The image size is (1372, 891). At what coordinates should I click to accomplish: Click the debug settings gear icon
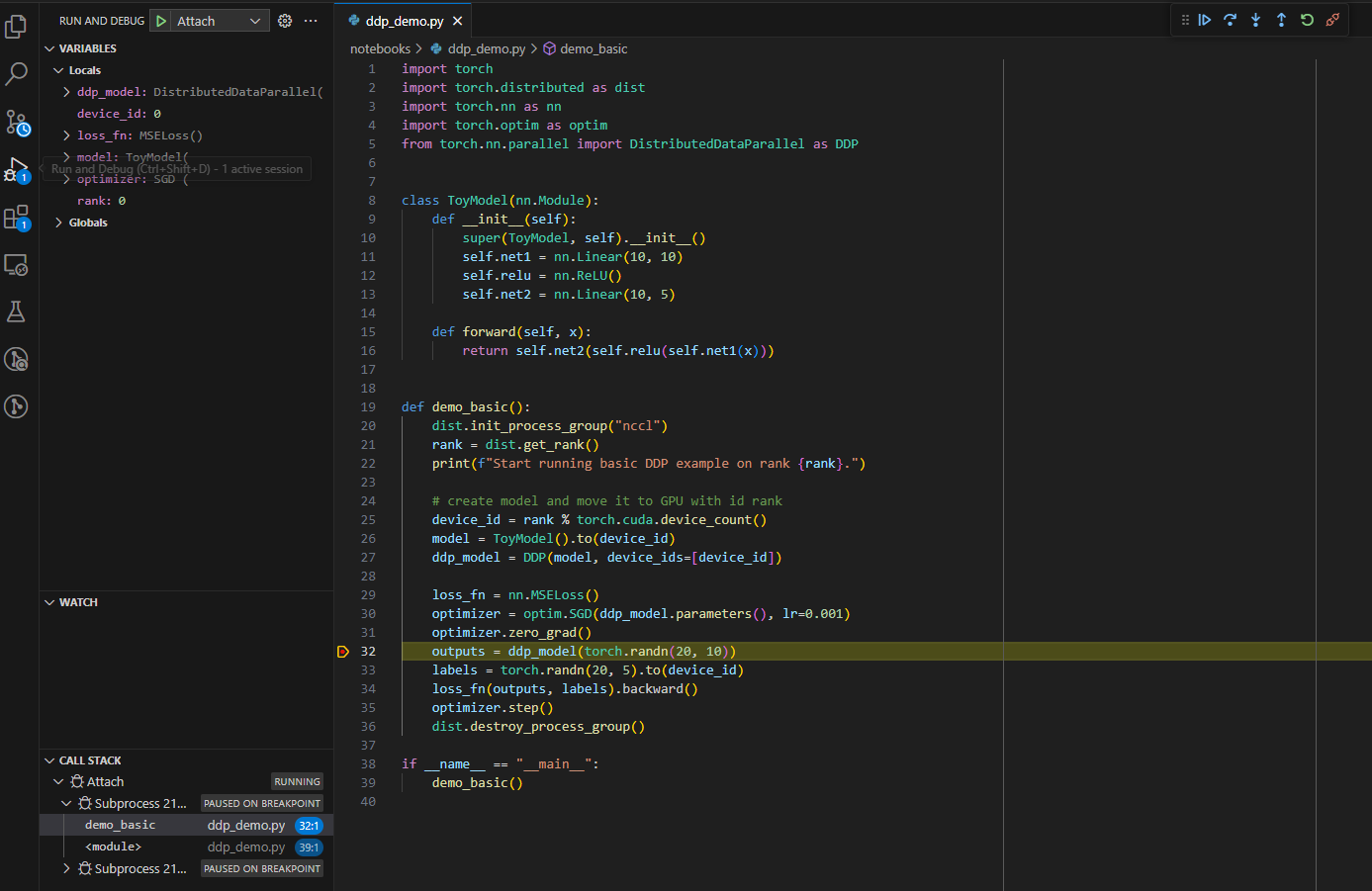285,19
